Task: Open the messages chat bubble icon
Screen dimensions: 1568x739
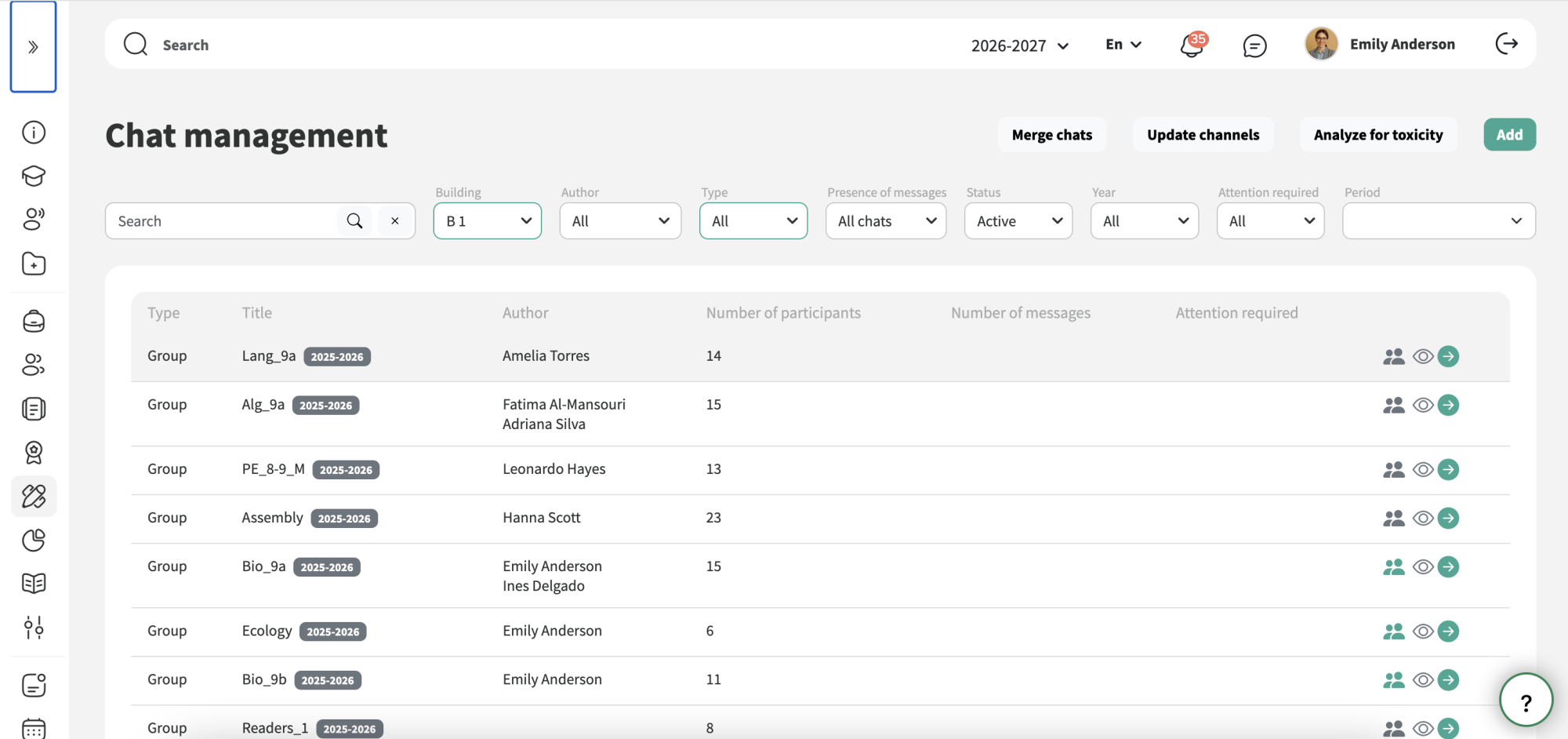Action: (1254, 46)
